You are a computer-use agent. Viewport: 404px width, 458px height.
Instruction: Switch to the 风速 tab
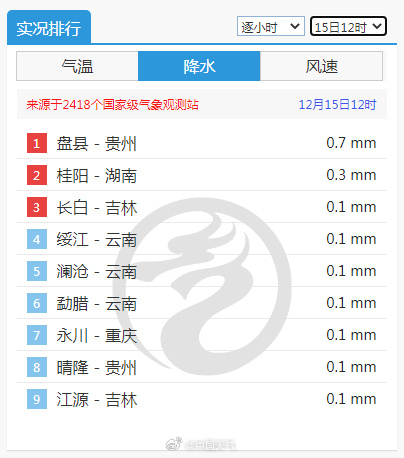[x=321, y=66]
